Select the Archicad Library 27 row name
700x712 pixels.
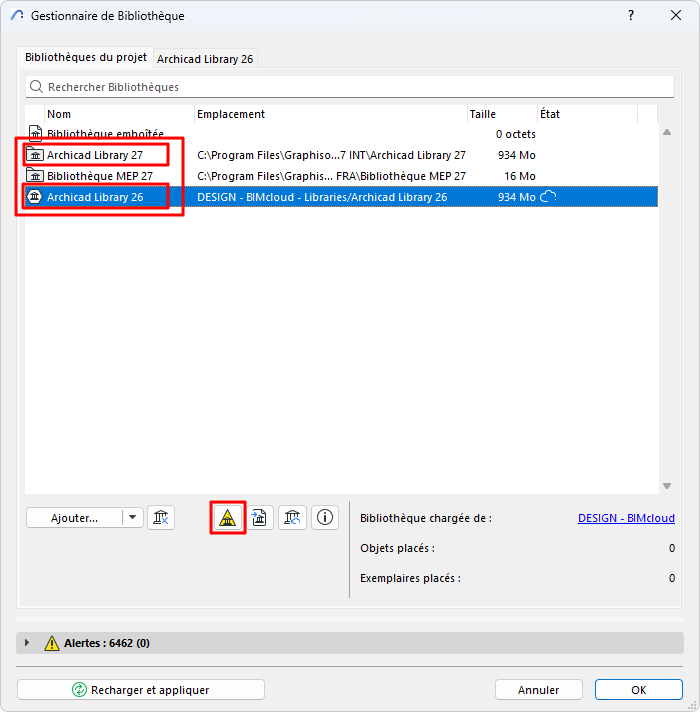click(x=95, y=155)
